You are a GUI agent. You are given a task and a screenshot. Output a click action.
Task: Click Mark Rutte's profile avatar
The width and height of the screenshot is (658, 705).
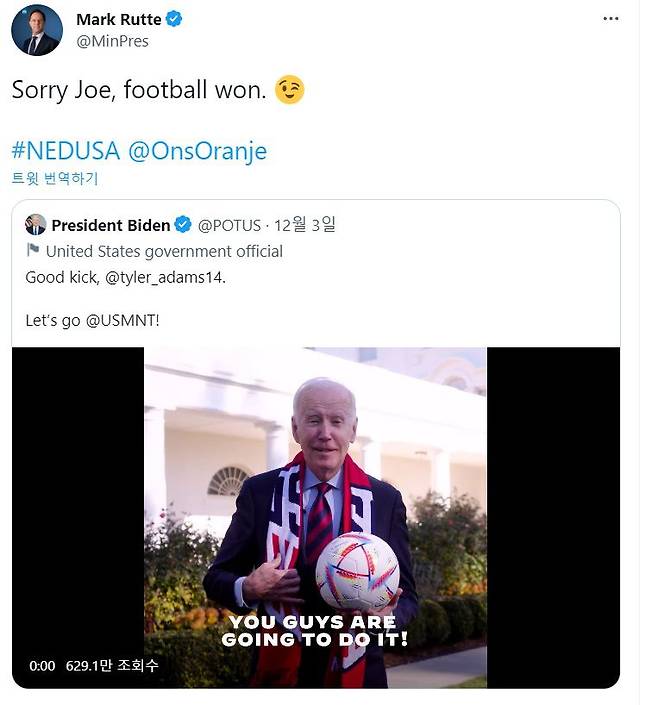click(x=37, y=30)
